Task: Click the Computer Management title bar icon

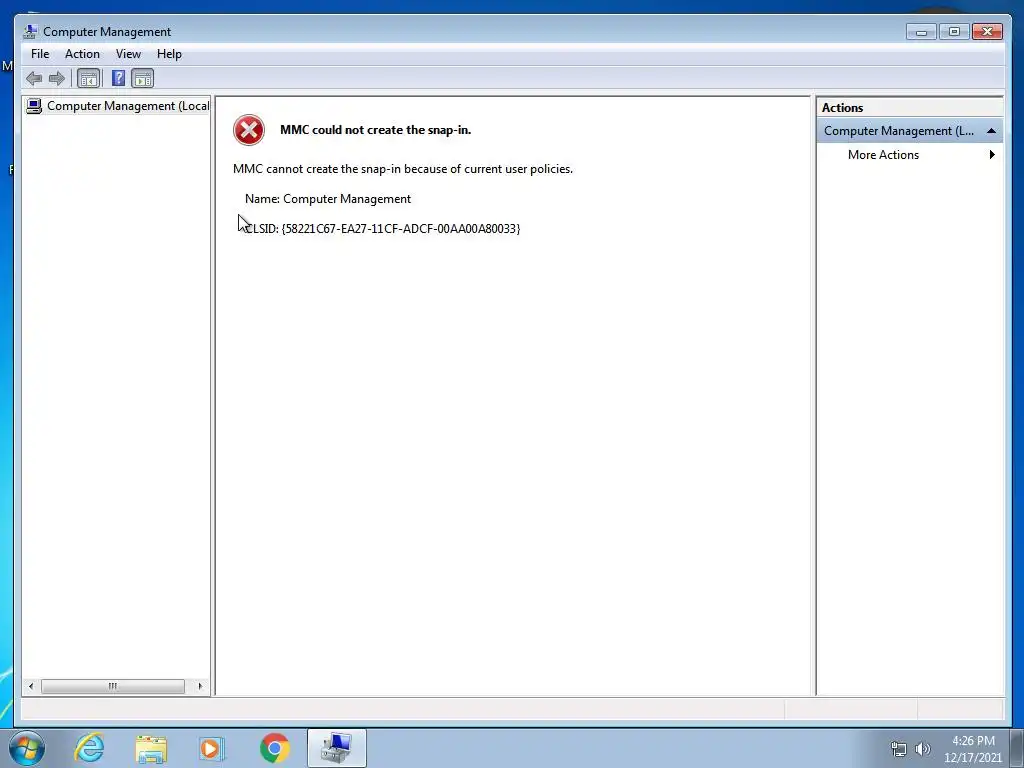Action: [29, 31]
